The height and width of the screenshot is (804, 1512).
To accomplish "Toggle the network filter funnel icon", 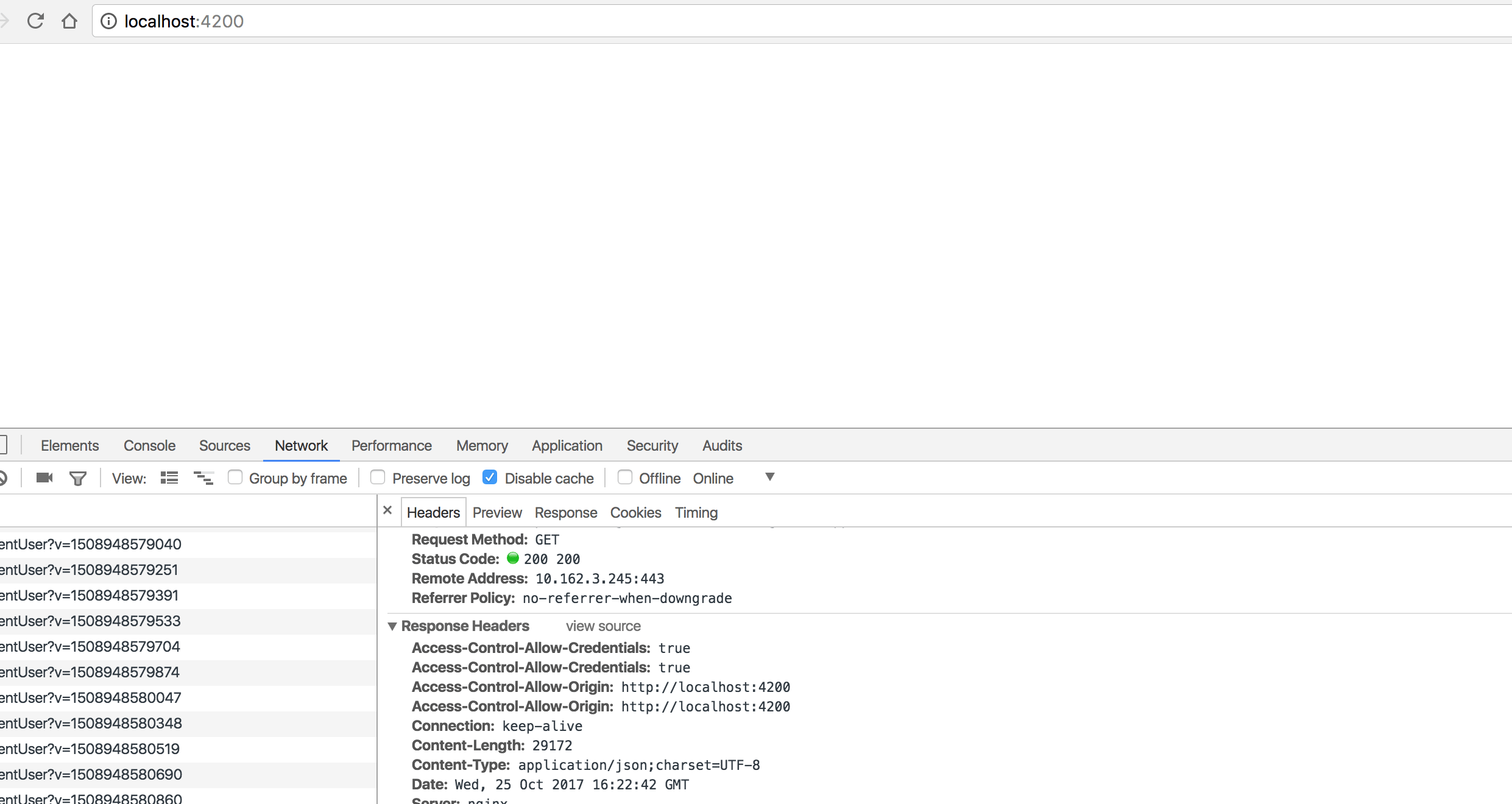I will point(78,479).
